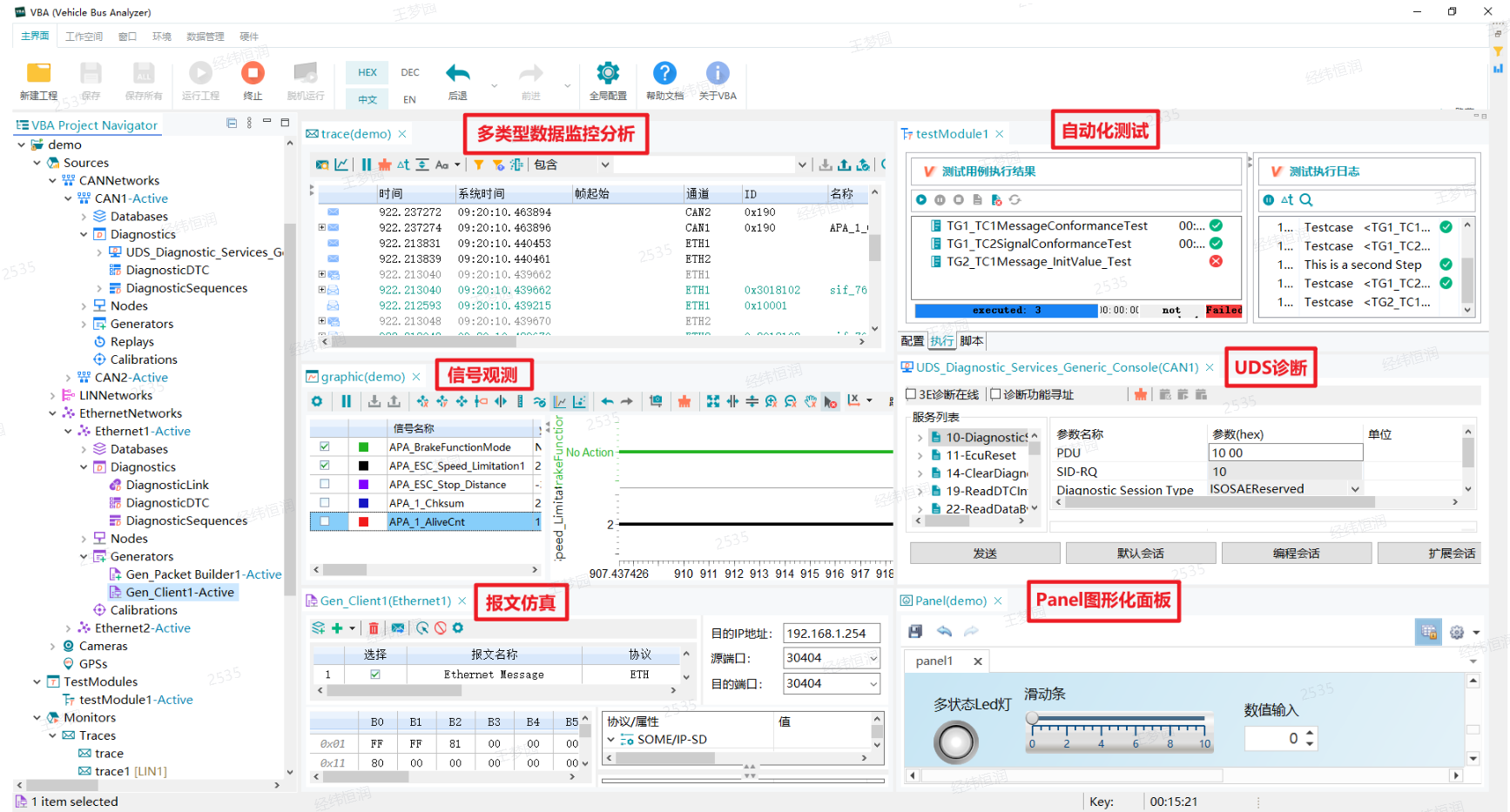The width and height of the screenshot is (1510, 812).
Task: Toggle 诊断功能寻址 checkbox
Action: (995, 394)
